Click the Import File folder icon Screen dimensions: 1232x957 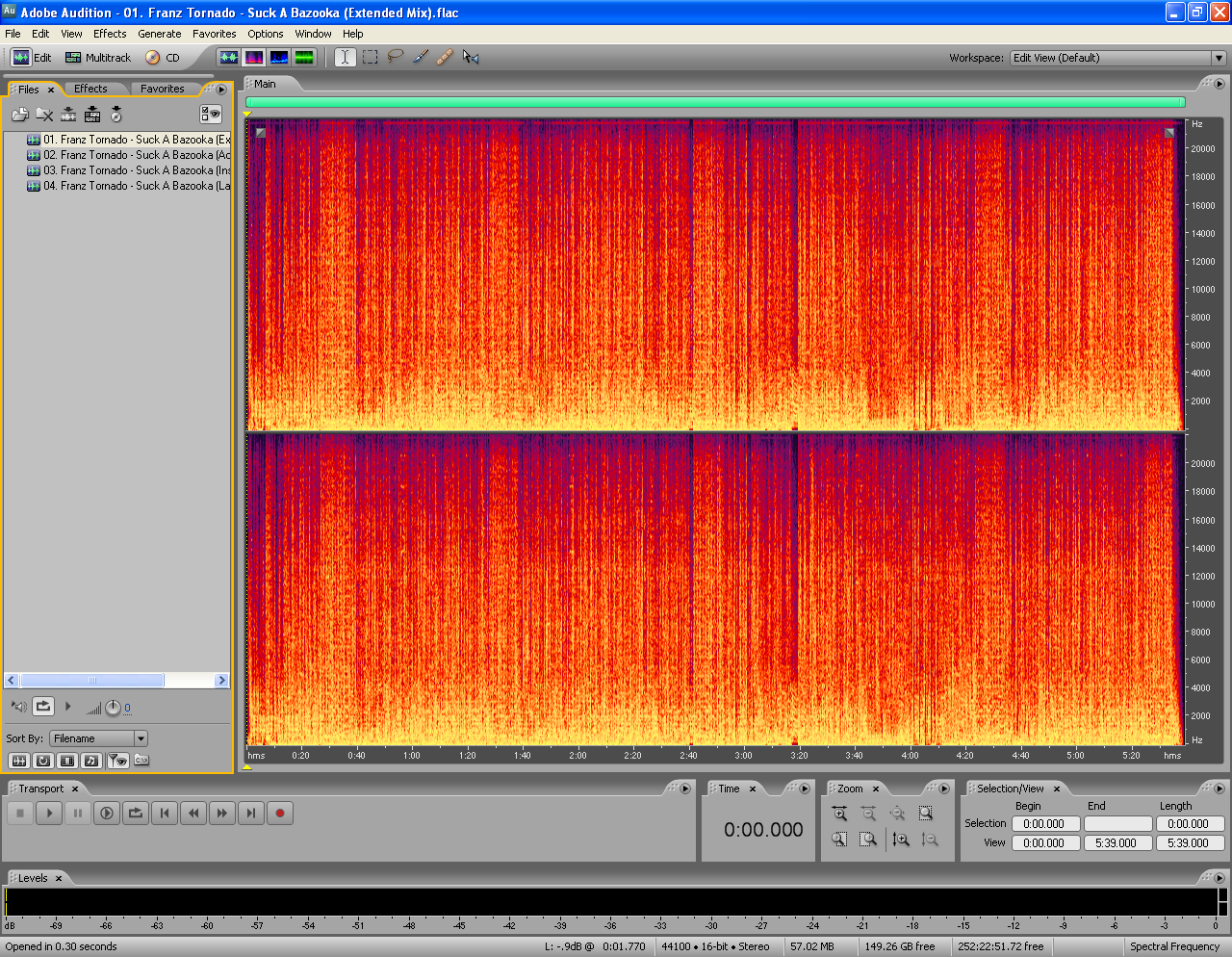click(x=19, y=115)
